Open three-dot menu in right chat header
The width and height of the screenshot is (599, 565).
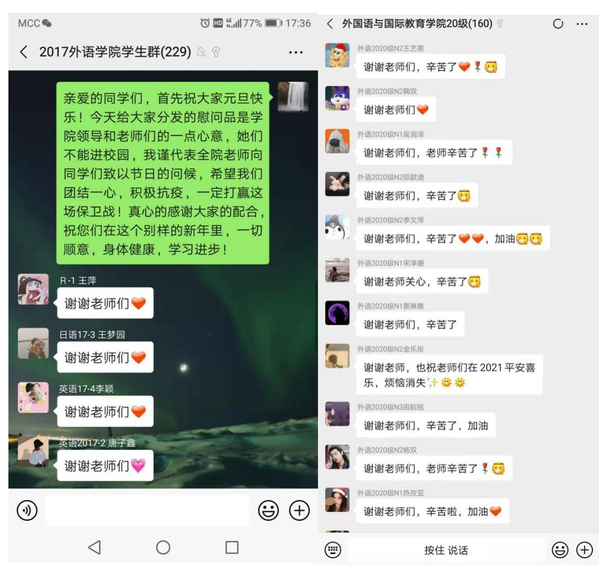[x=582, y=24]
